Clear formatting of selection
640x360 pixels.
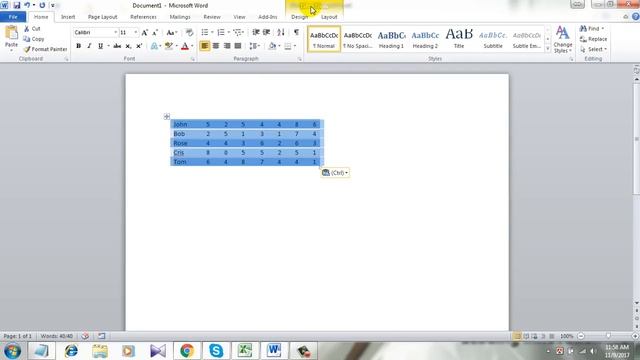(189, 32)
